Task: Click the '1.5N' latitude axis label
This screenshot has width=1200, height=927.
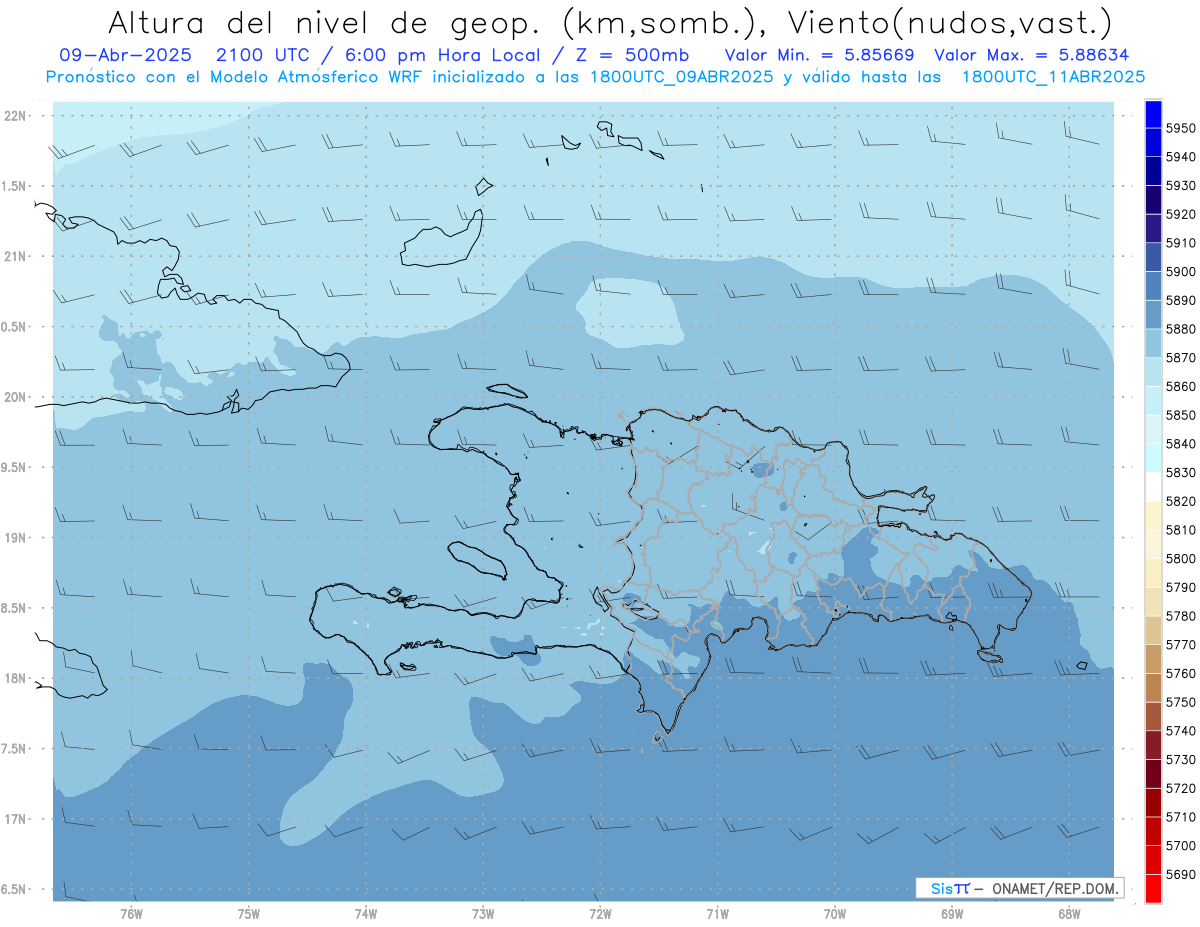Action: (15, 186)
